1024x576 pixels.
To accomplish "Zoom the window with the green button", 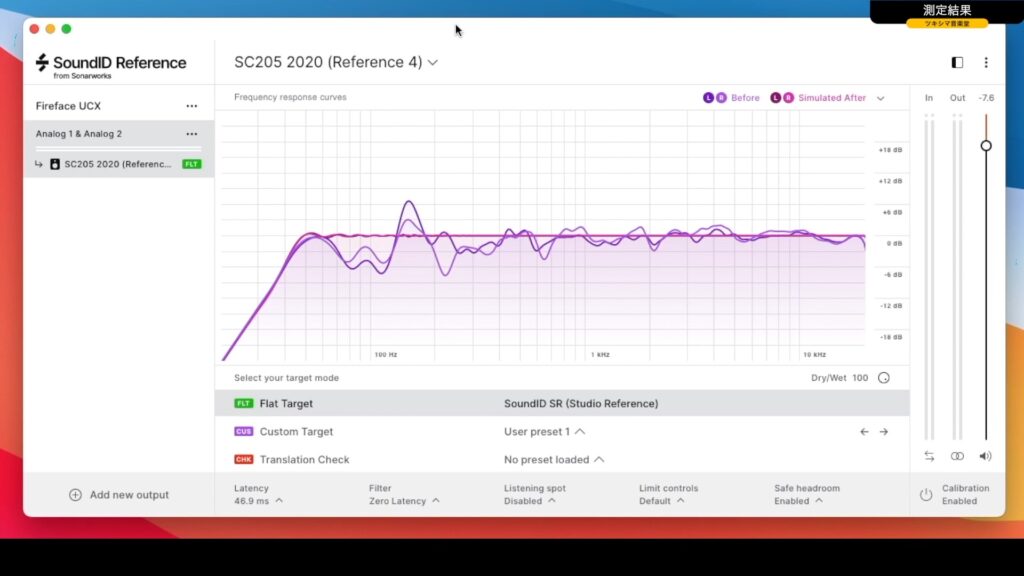I will point(67,29).
